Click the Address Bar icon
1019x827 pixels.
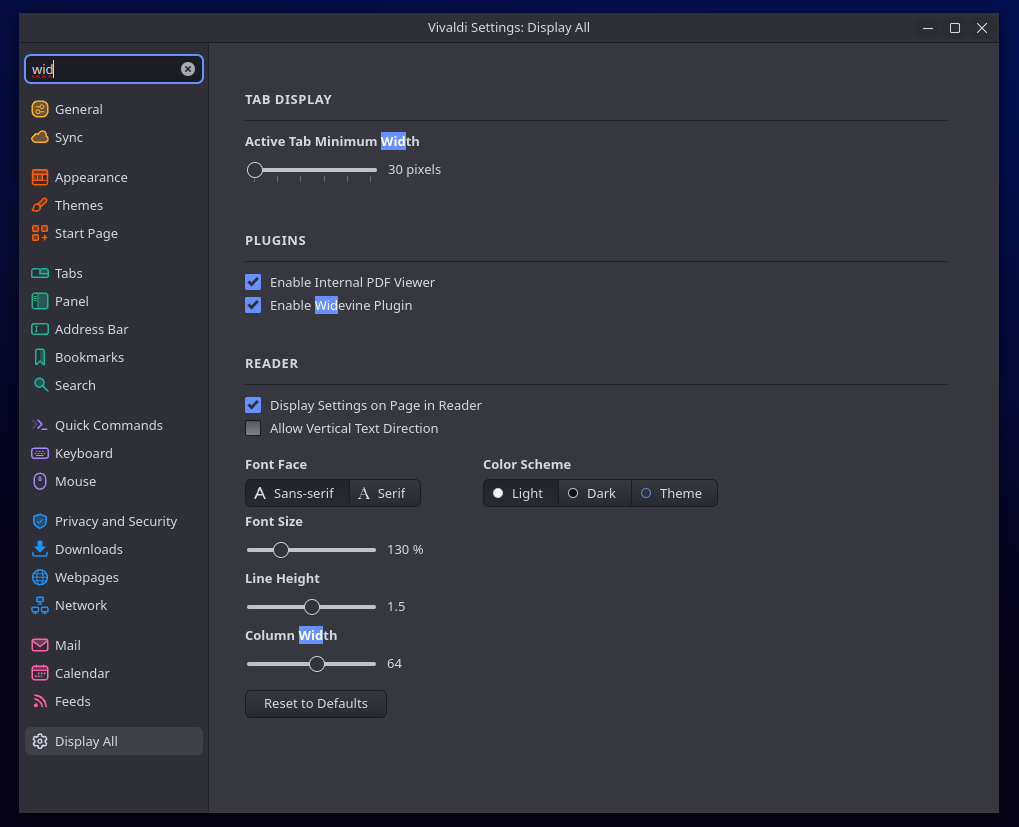40,329
